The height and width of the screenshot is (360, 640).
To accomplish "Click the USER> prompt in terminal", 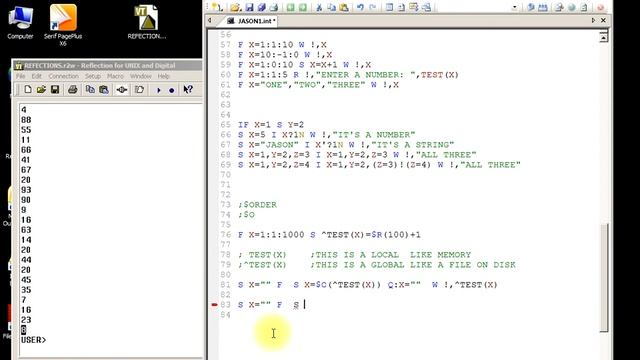I will coord(33,340).
